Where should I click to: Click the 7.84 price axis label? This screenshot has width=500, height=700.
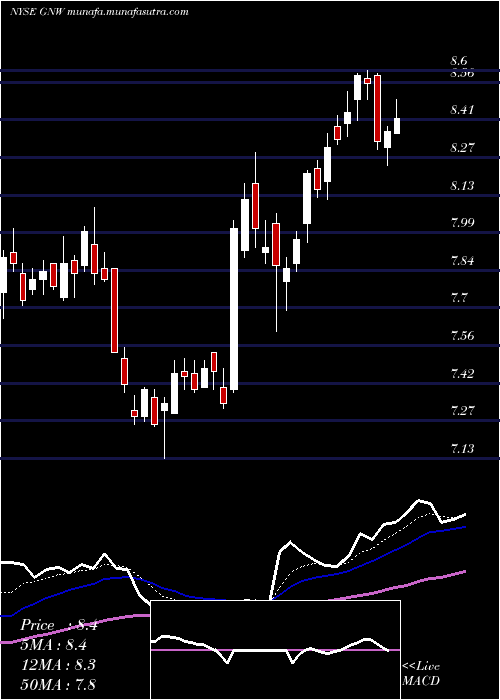point(462,260)
